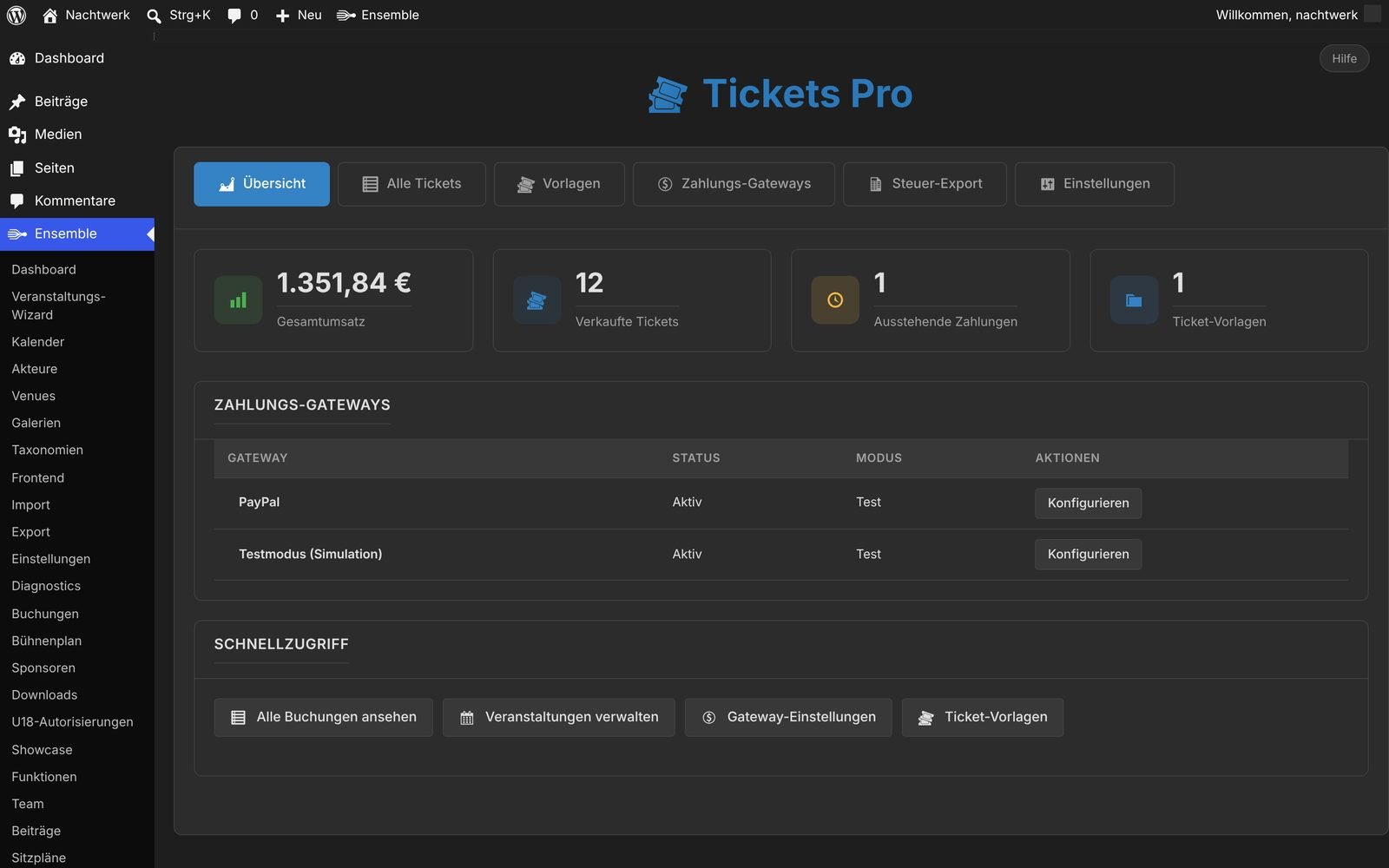This screenshot has height=868, width=1389.
Task: Click the Tickets Pro logo icon
Action: point(668,94)
